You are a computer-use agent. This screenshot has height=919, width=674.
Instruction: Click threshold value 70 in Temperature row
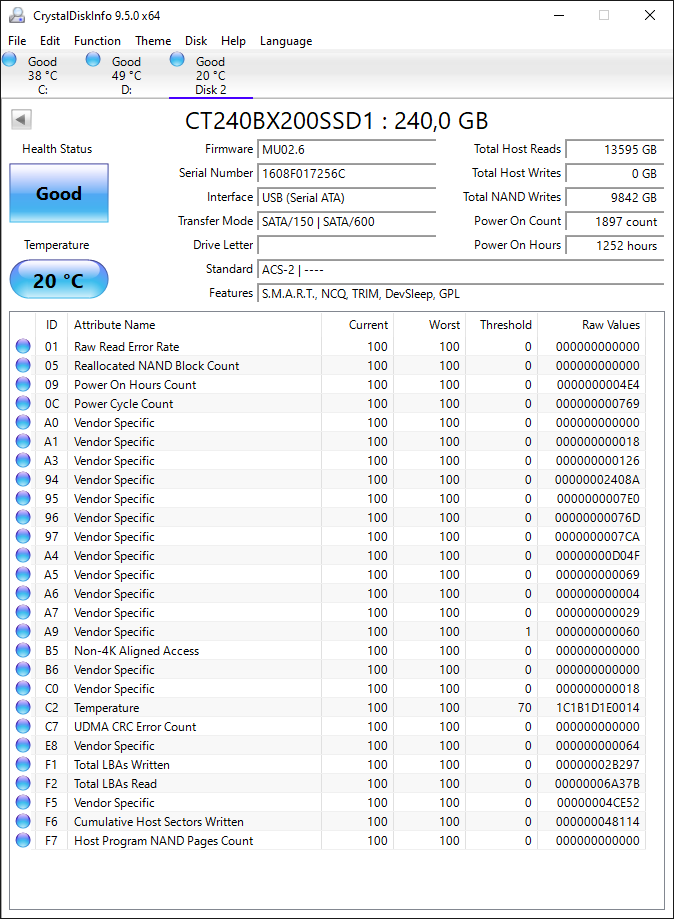click(525, 707)
